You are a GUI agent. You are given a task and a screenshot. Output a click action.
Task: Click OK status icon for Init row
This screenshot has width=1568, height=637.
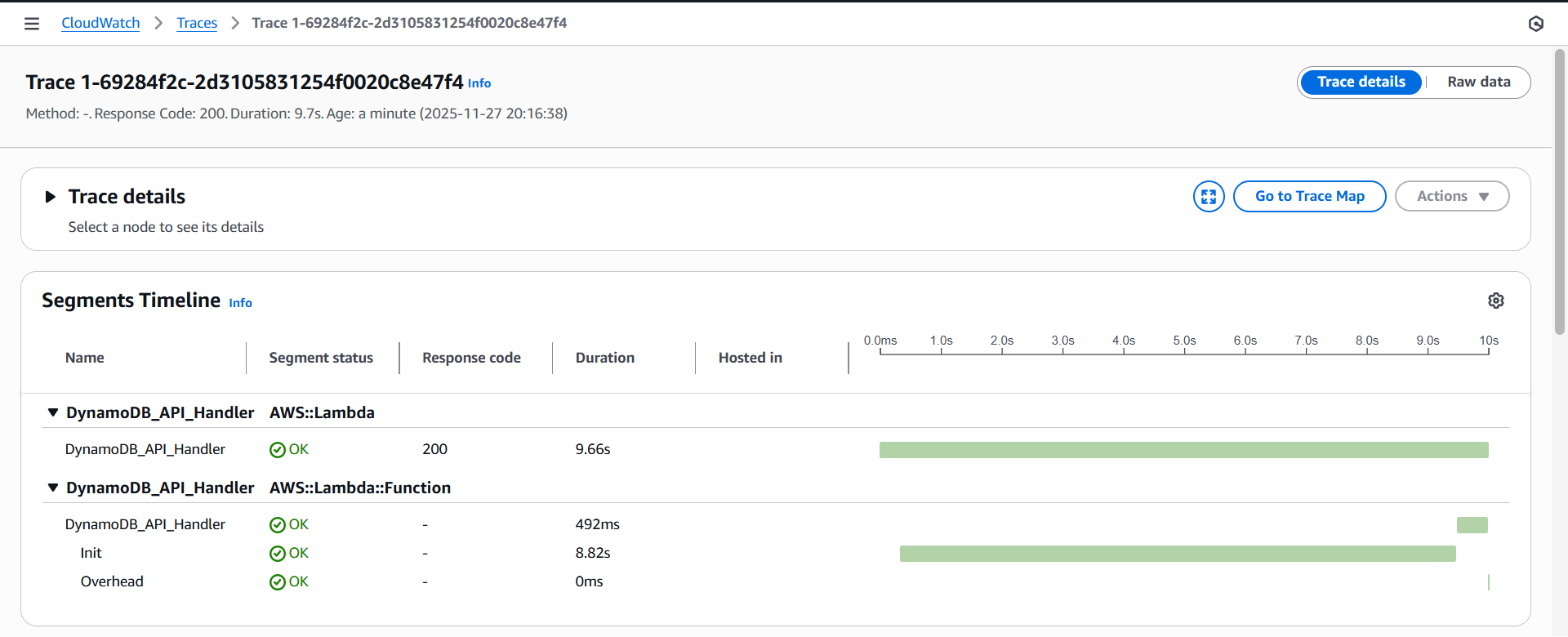pyautogui.click(x=278, y=554)
